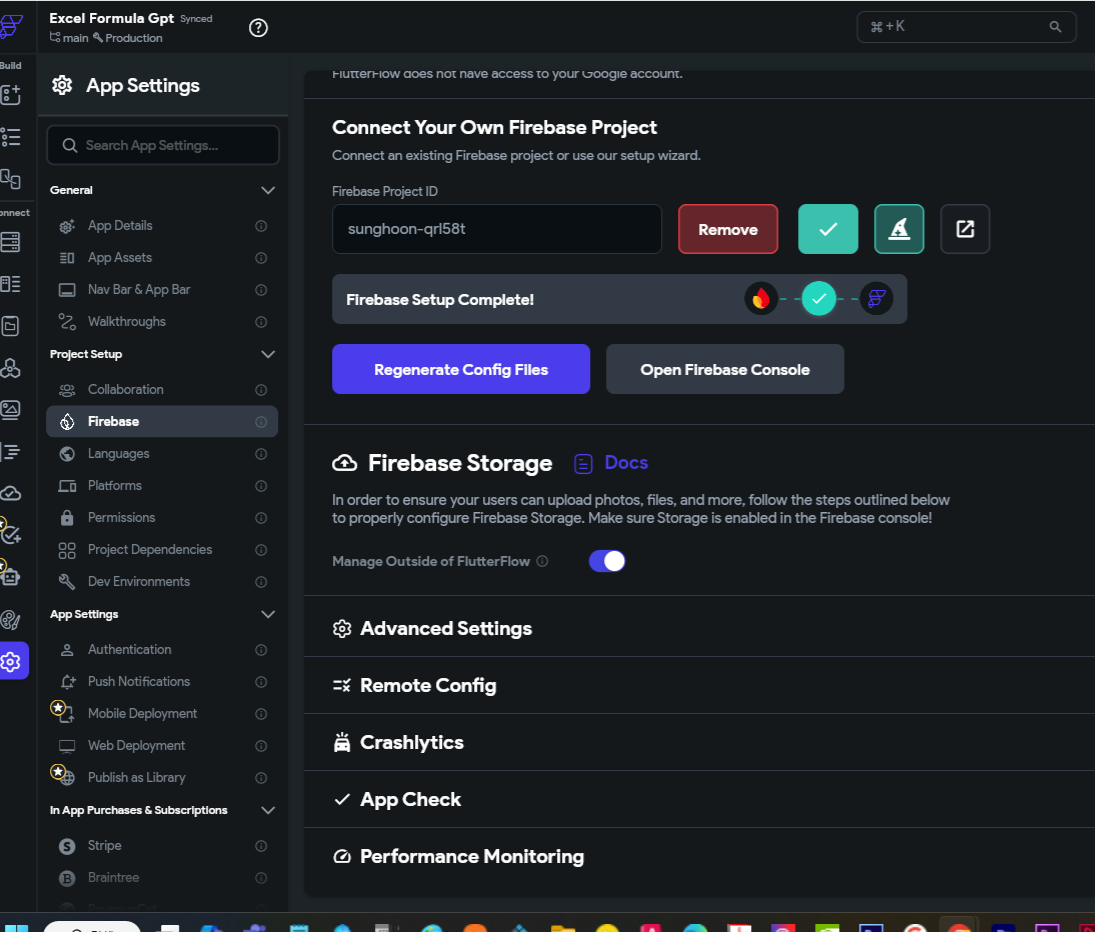1095x932 pixels.
Task: Click the green checkmark connect button
Action: pos(828,229)
